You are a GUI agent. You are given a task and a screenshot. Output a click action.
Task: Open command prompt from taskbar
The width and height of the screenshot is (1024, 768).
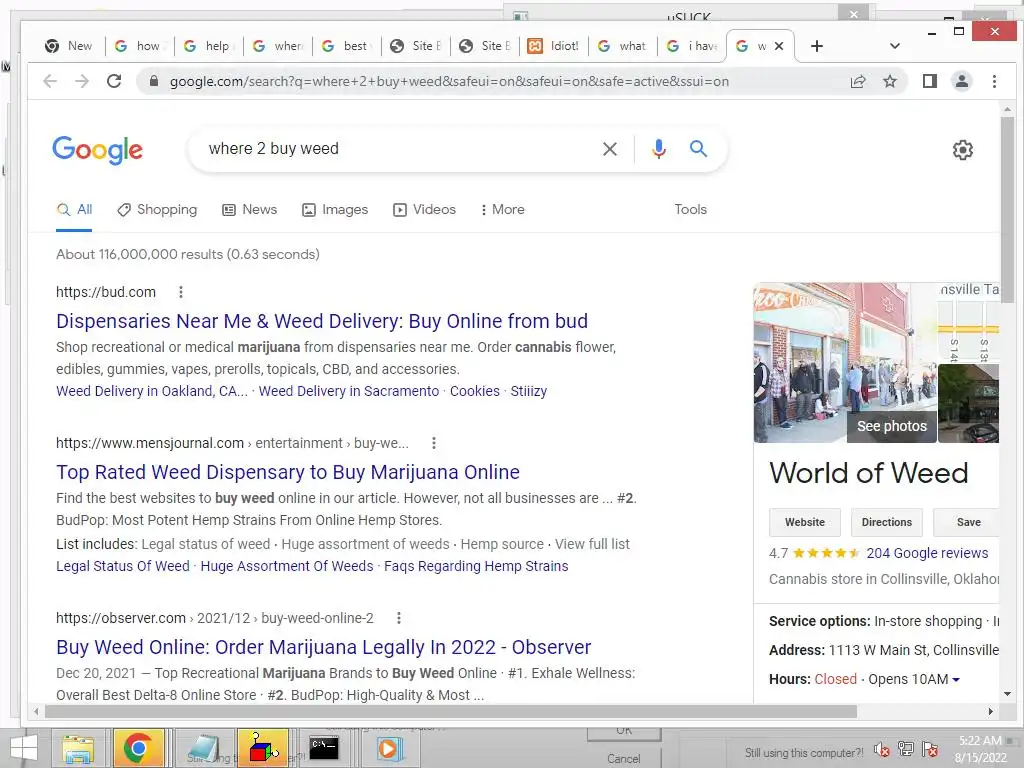tap(323, 748)
